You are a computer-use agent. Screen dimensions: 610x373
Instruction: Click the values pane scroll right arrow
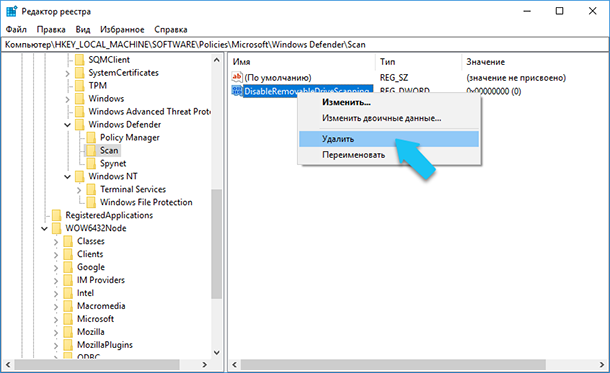(602, 365)
